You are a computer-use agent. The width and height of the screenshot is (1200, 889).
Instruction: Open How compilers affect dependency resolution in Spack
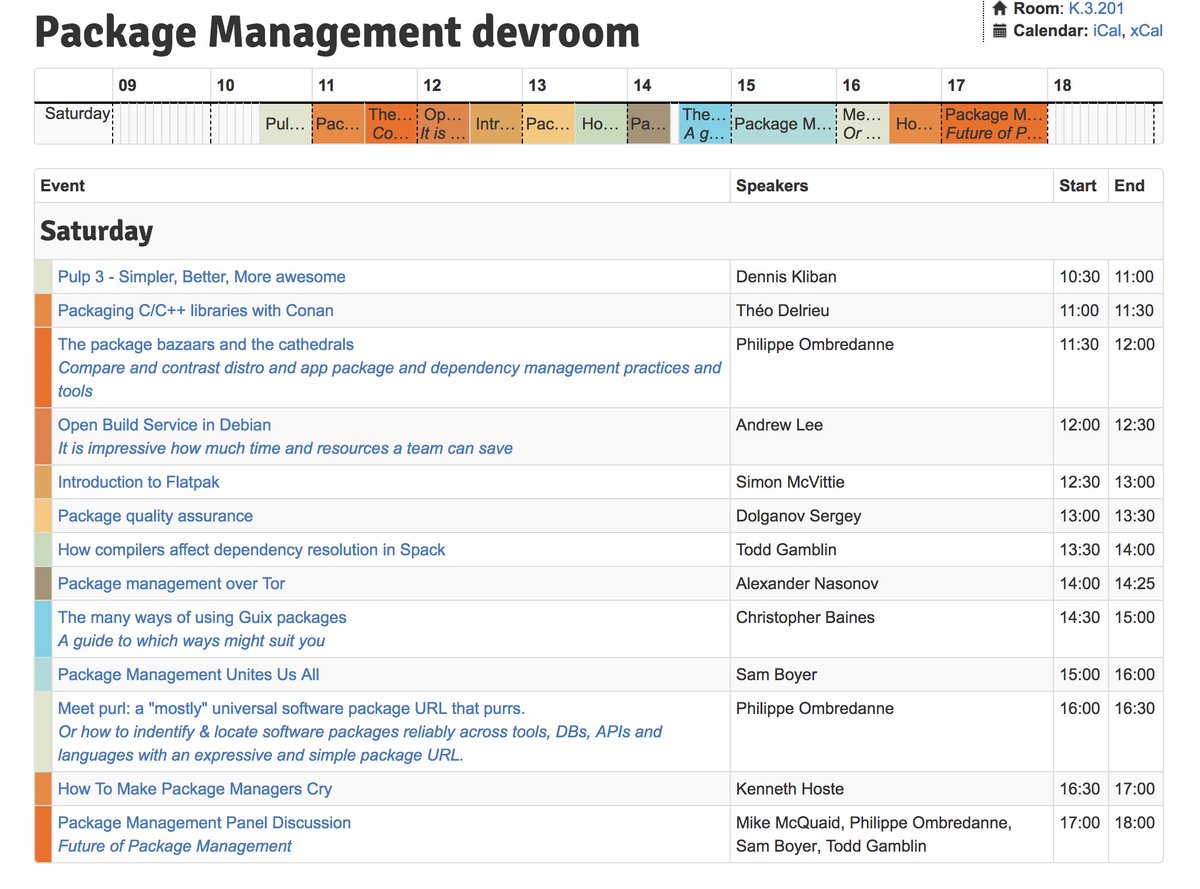[x=251, y=550]
